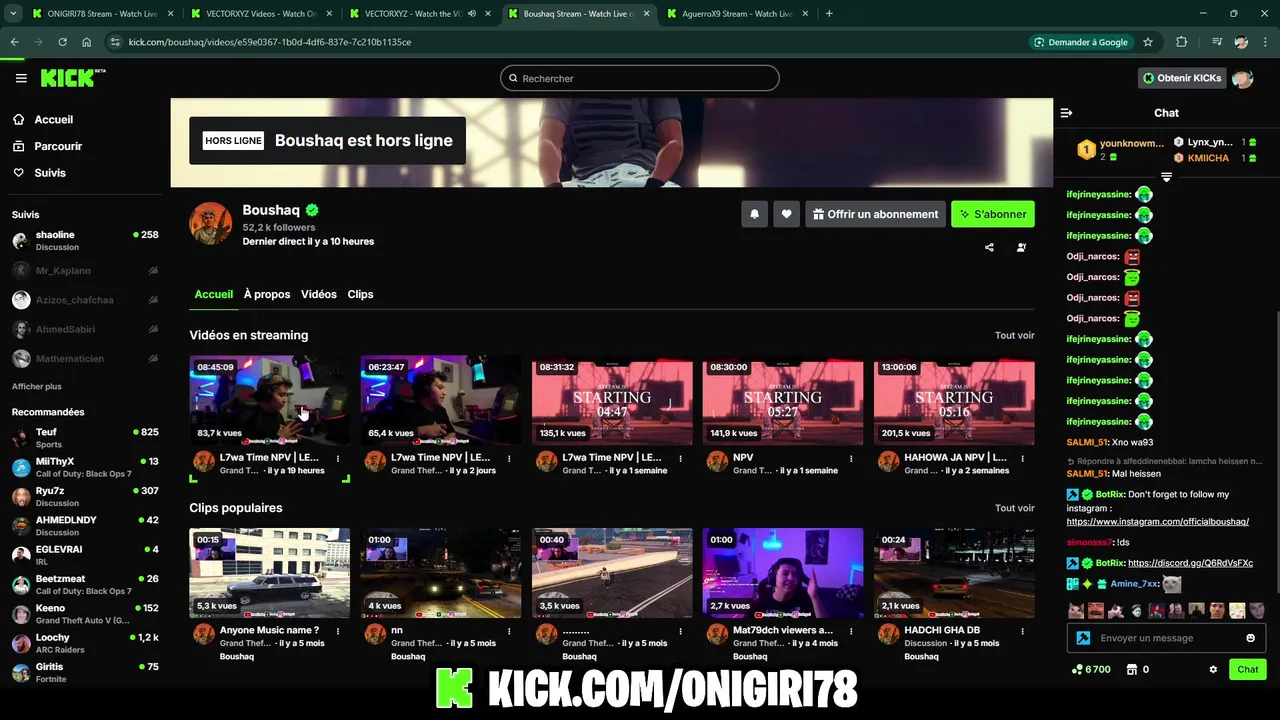The height and width of the screenshot is (720, 1280).
Task: Open the hamburger sidebar menu
Action: [x=21, y=78]
